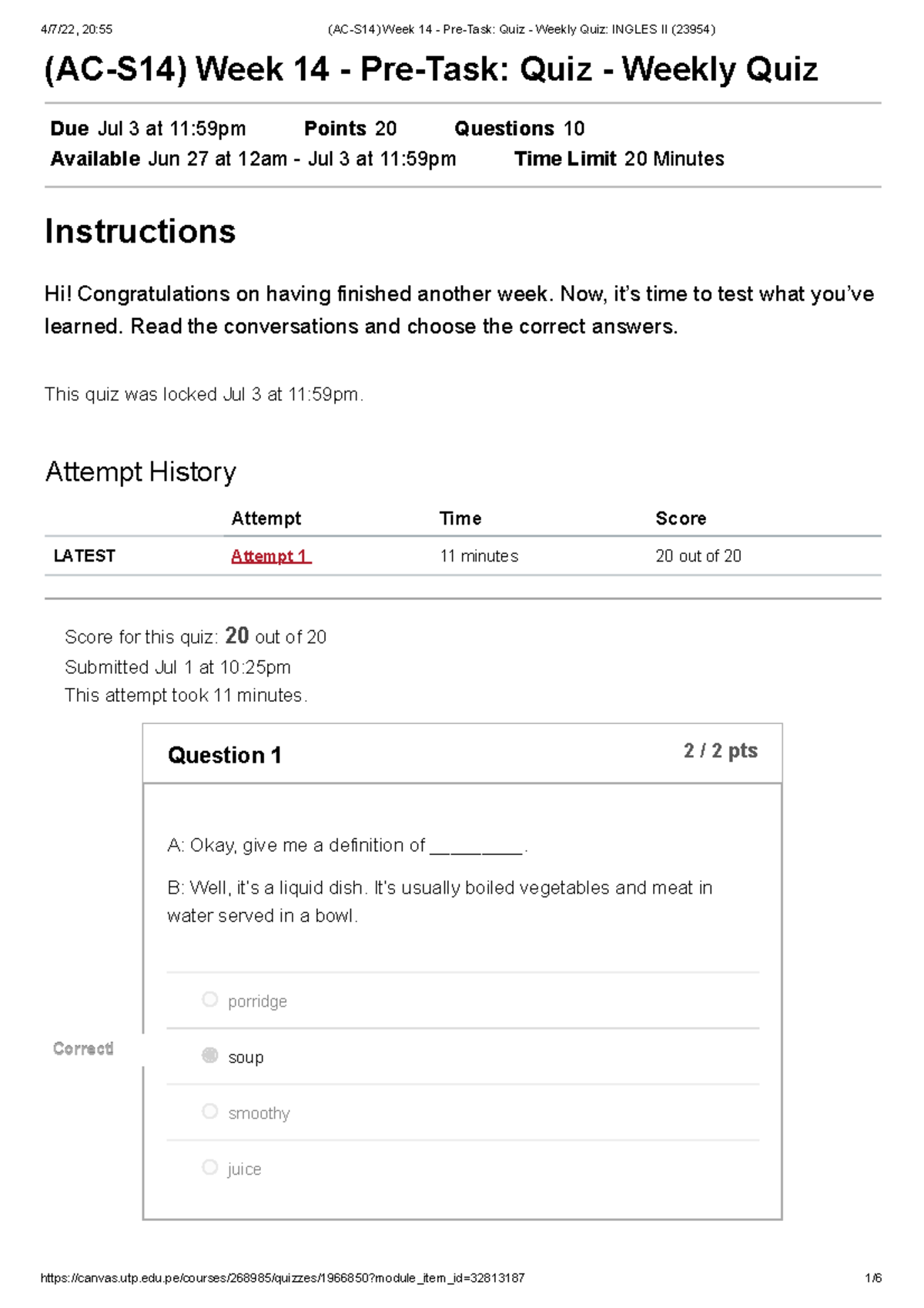Click the LATEST row label
The image size is (924, 1308).
click(84, 555)
